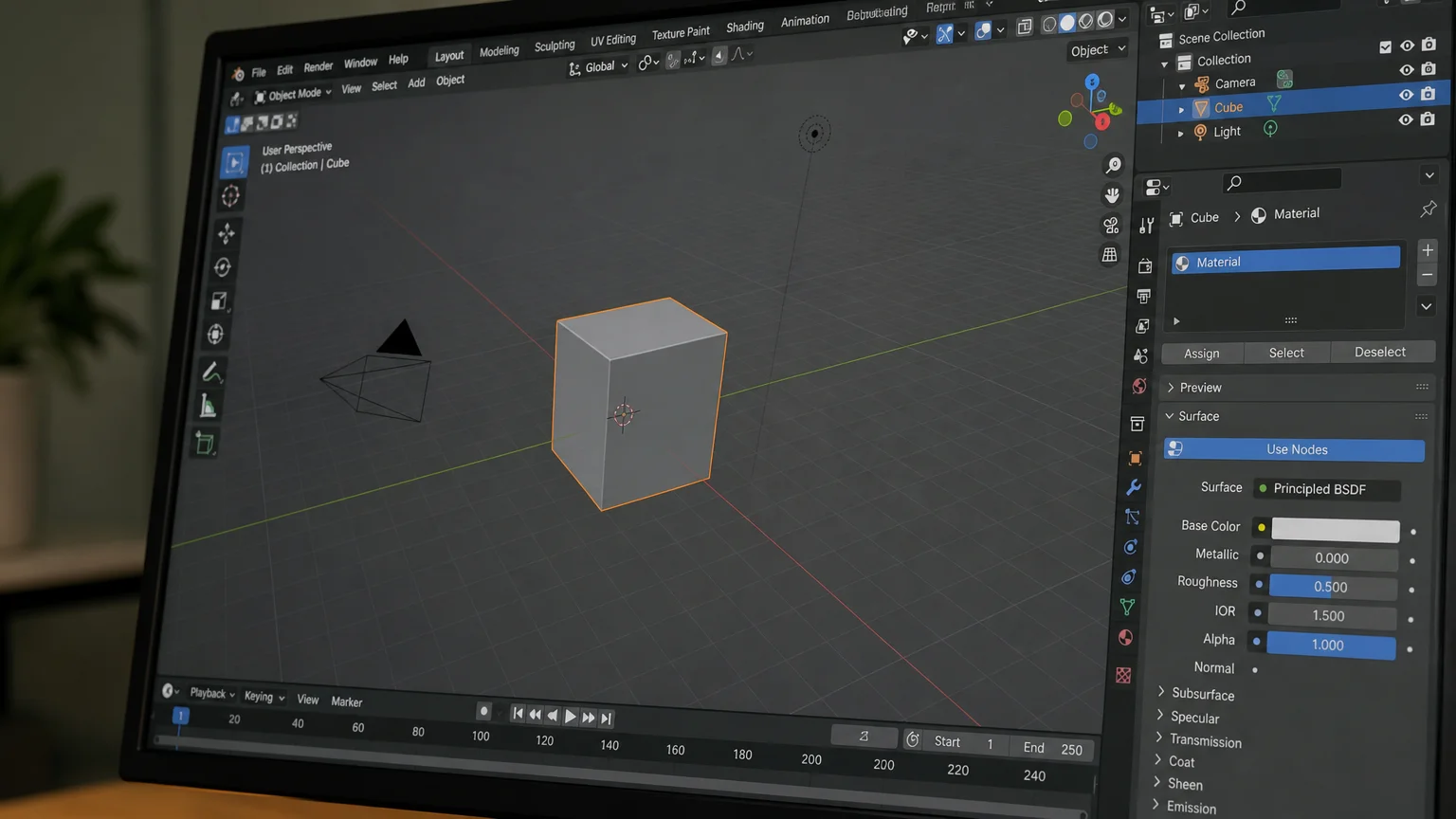Open the Global orientation dropdown
This screenshot has width=1456, height=819.
tap(598, 67)
